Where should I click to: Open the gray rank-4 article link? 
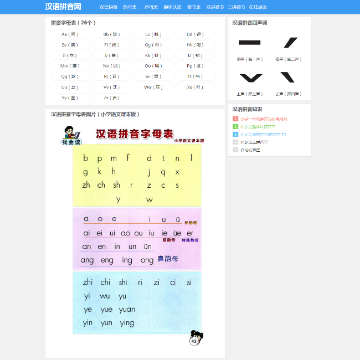[x=254, y=142]
